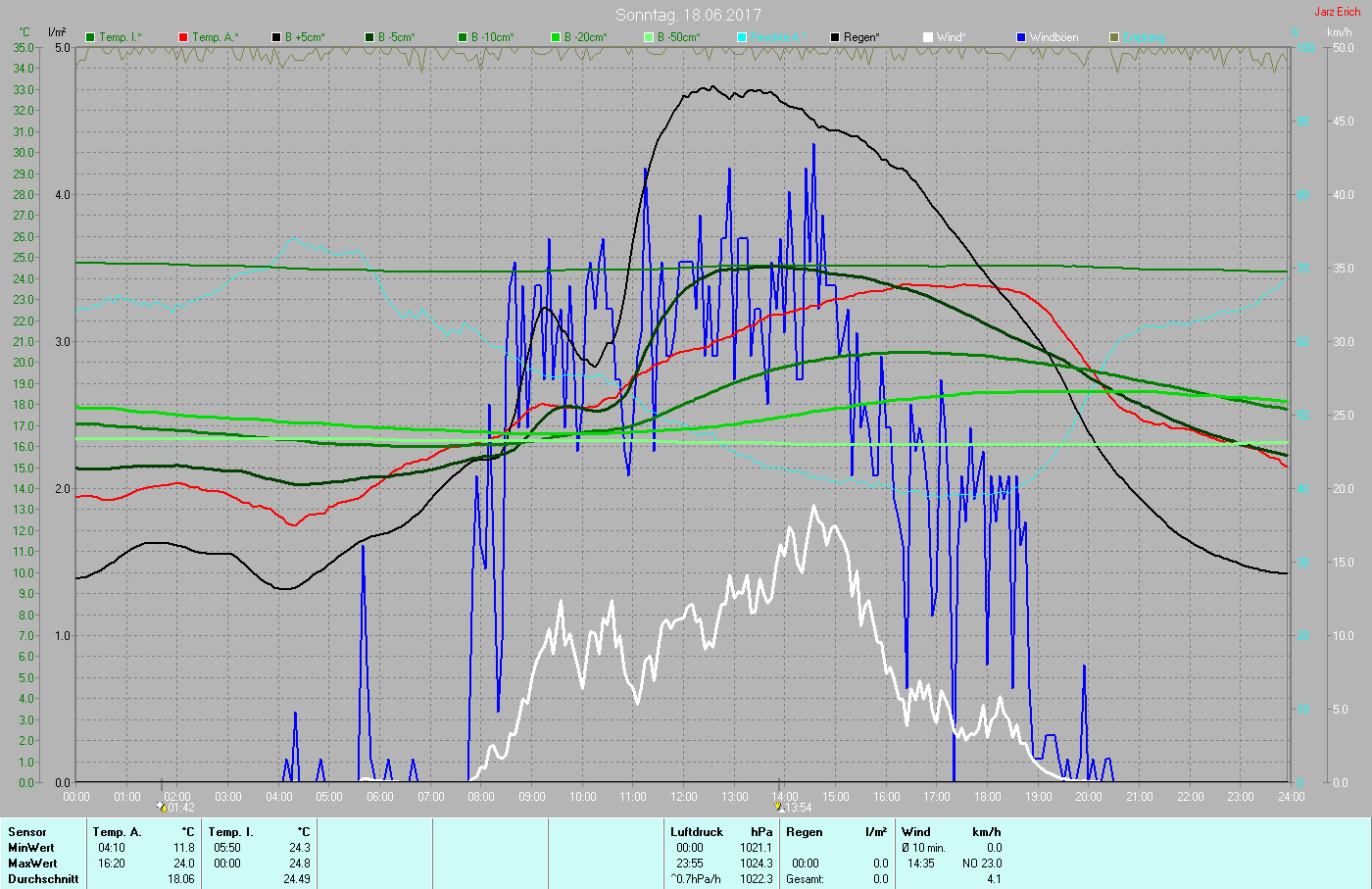
Task: Toggle the Temp. I. series legend box
Action: coord(90,37)
